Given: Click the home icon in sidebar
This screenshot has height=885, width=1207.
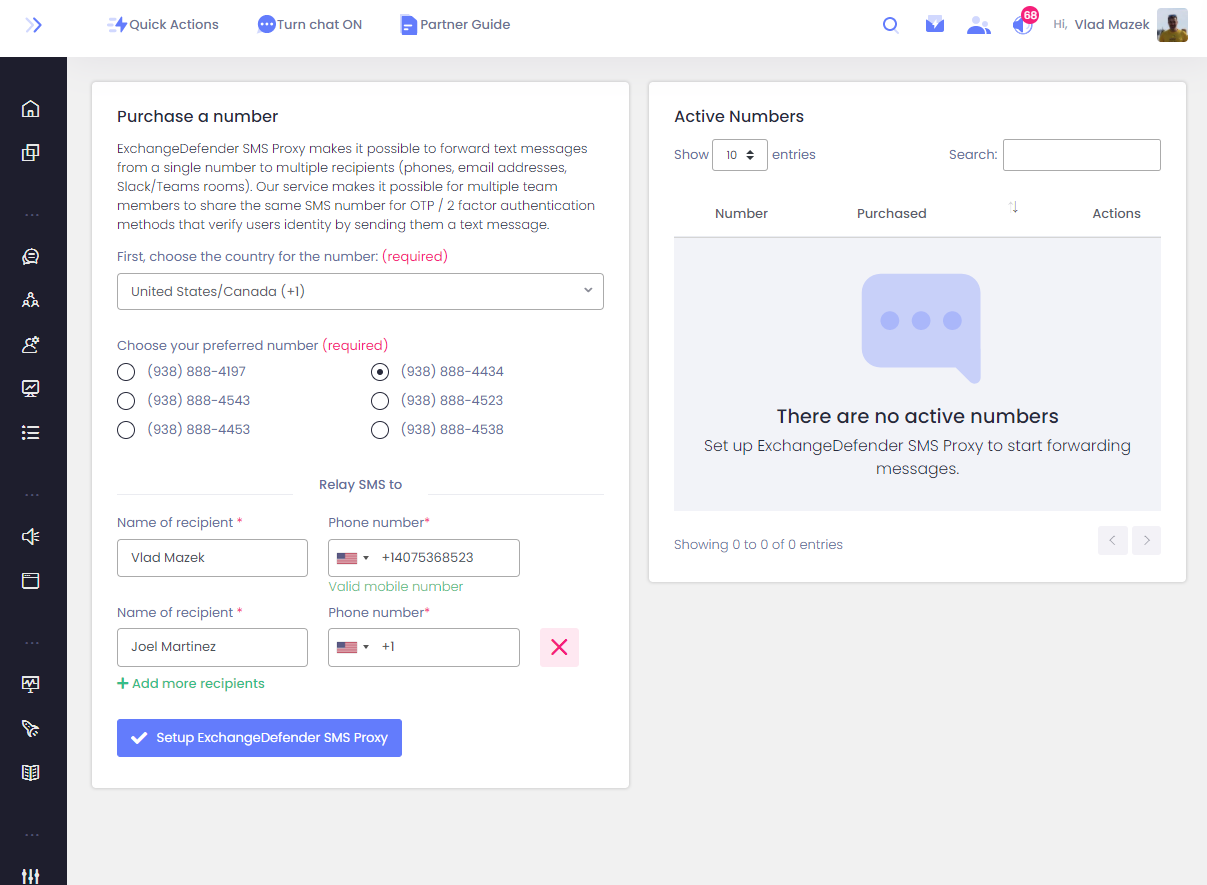Looking at the screenshot, I should tap(31, 109).
